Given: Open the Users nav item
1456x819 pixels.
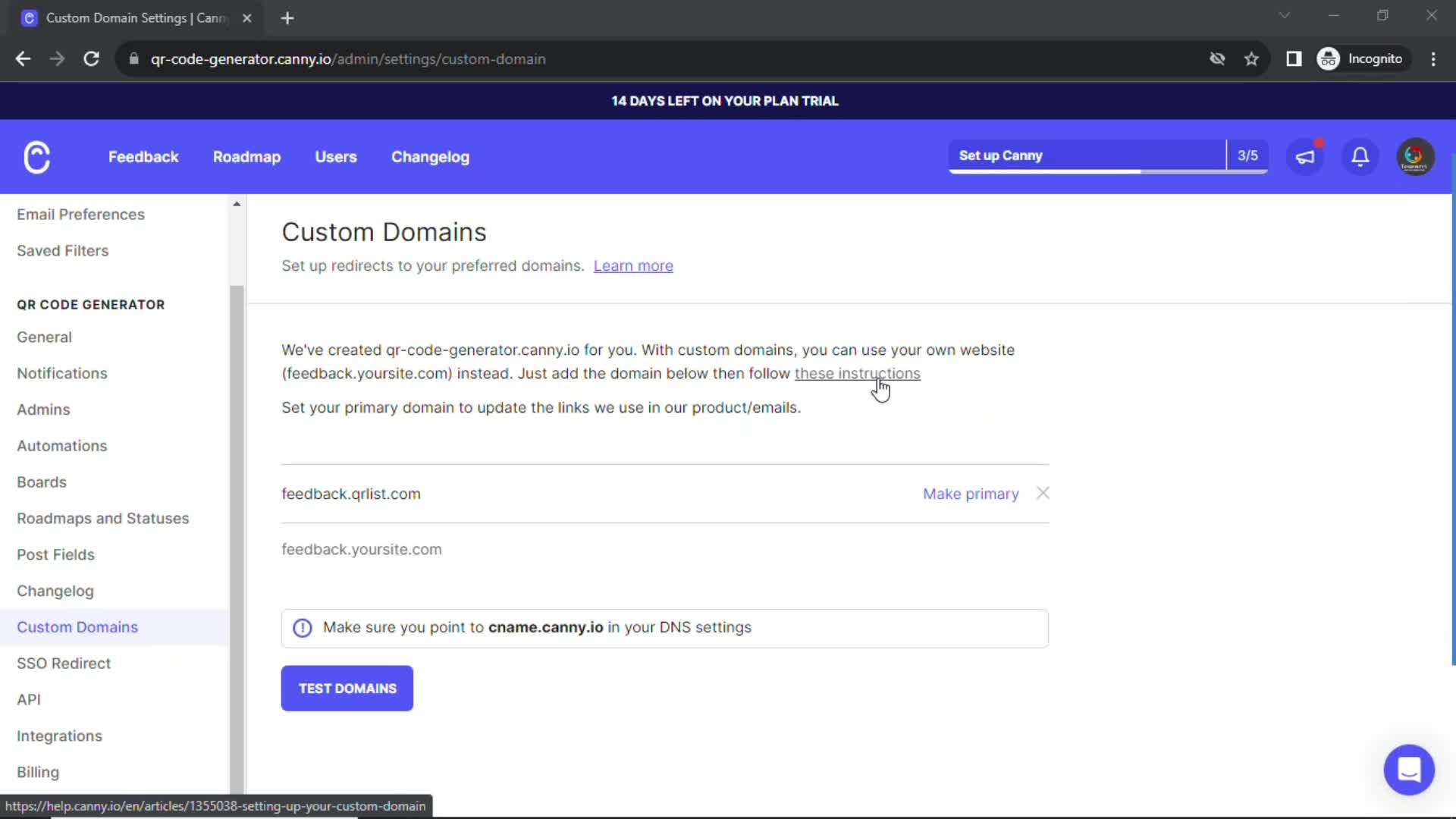Looking at the screenshot, I should (336, 157).
